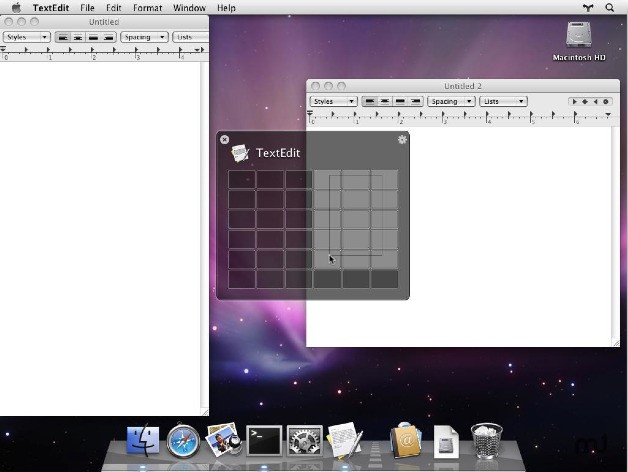This screenshot has height=472, width=628.
Task: Open Terminal from the Dock
Action: tap(263, 440)
